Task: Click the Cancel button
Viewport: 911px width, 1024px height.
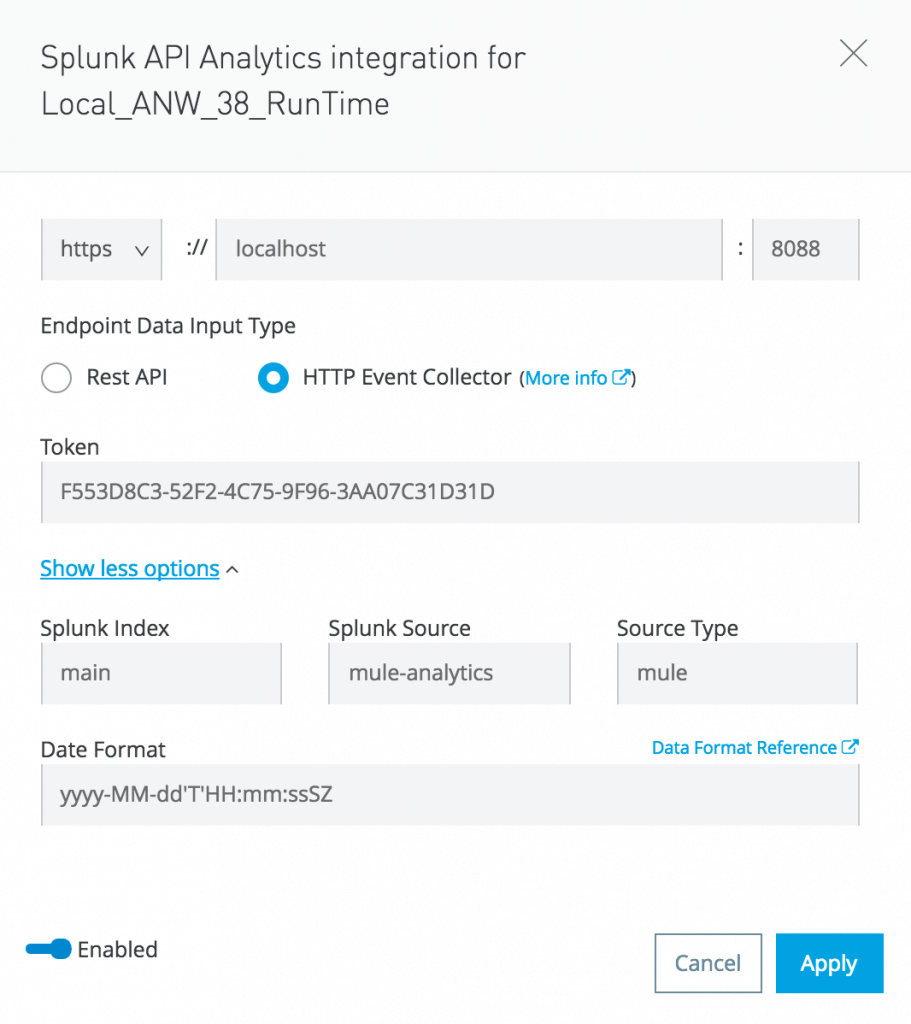Action: point(708,963)
